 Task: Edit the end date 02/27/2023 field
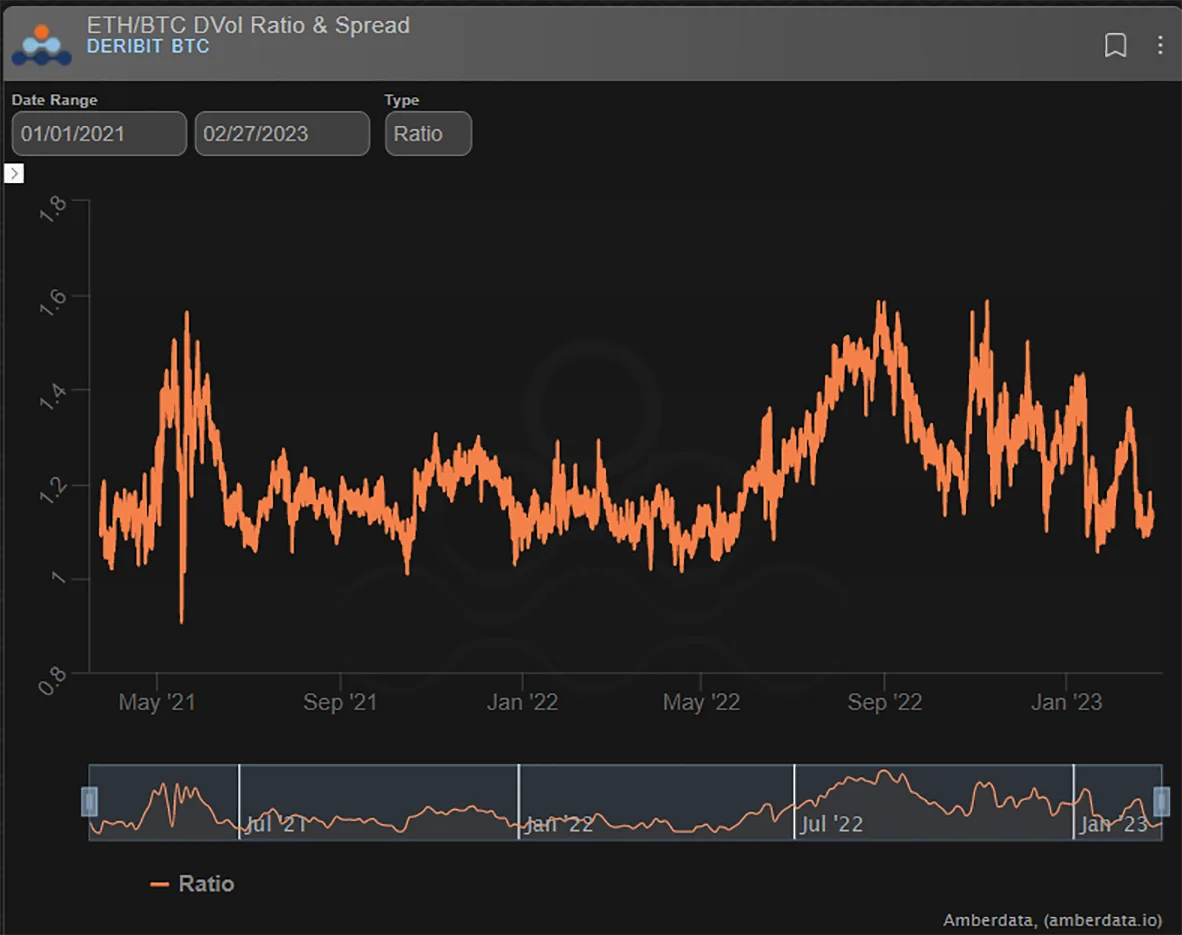click(x=282, y=133)
